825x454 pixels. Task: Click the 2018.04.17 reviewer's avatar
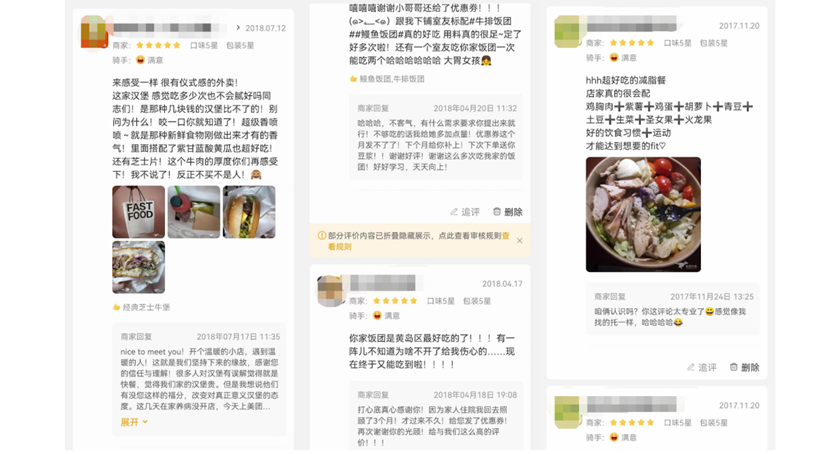click(330, 290)
